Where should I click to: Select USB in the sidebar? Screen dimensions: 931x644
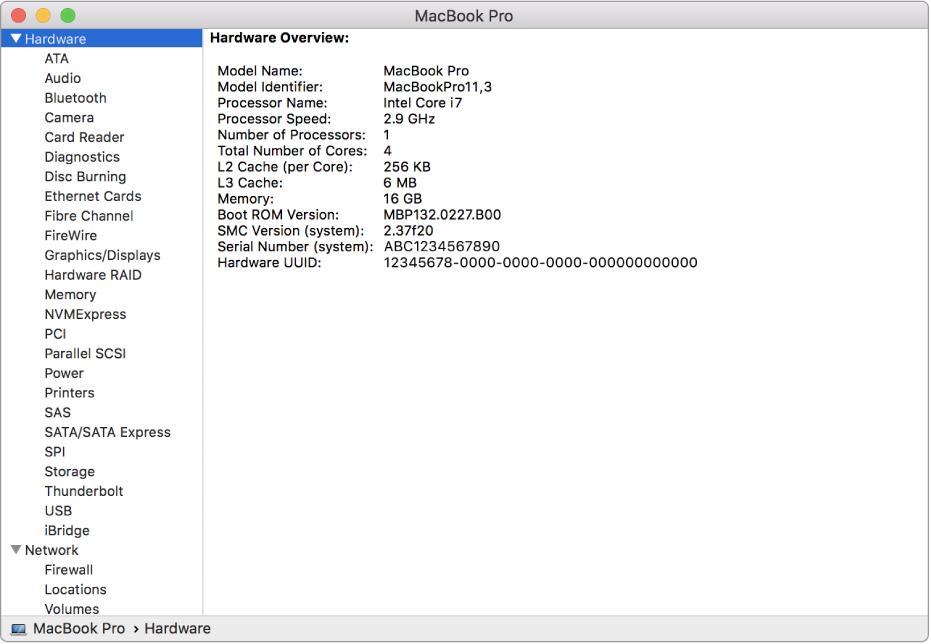(x=58, y=511)
